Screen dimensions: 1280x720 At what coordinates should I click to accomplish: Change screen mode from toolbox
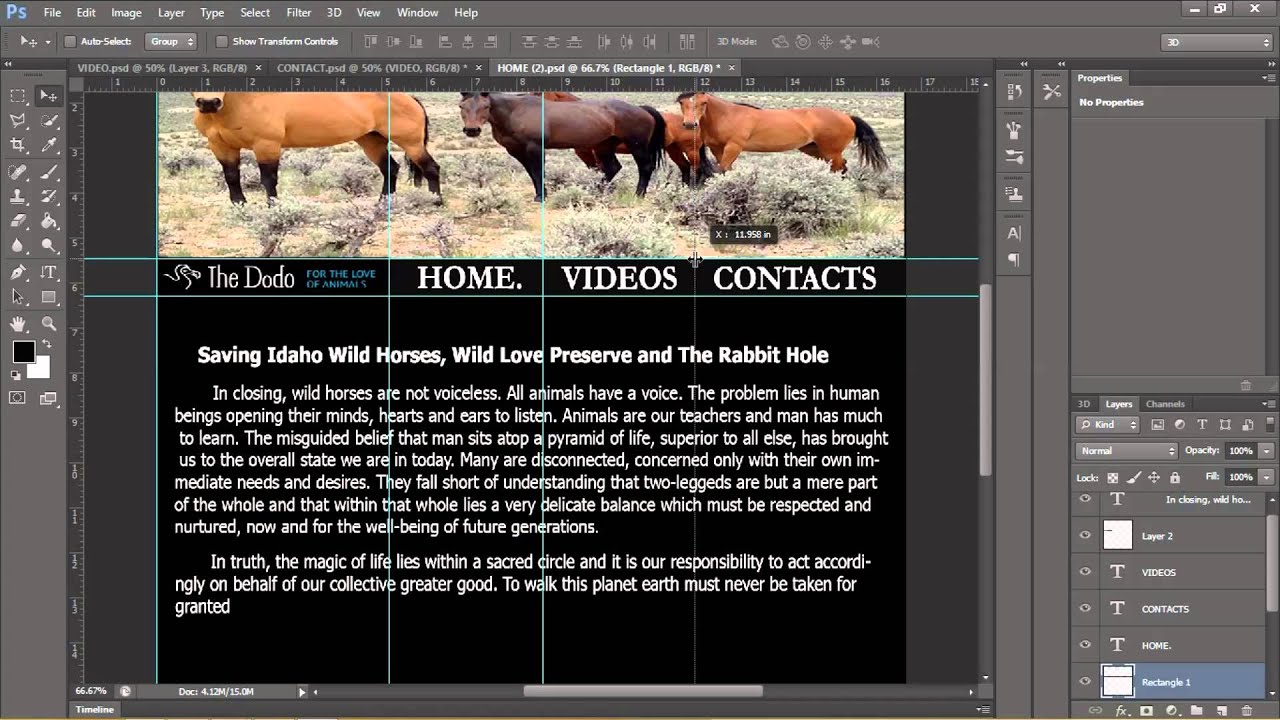click(x=48, y=398)
